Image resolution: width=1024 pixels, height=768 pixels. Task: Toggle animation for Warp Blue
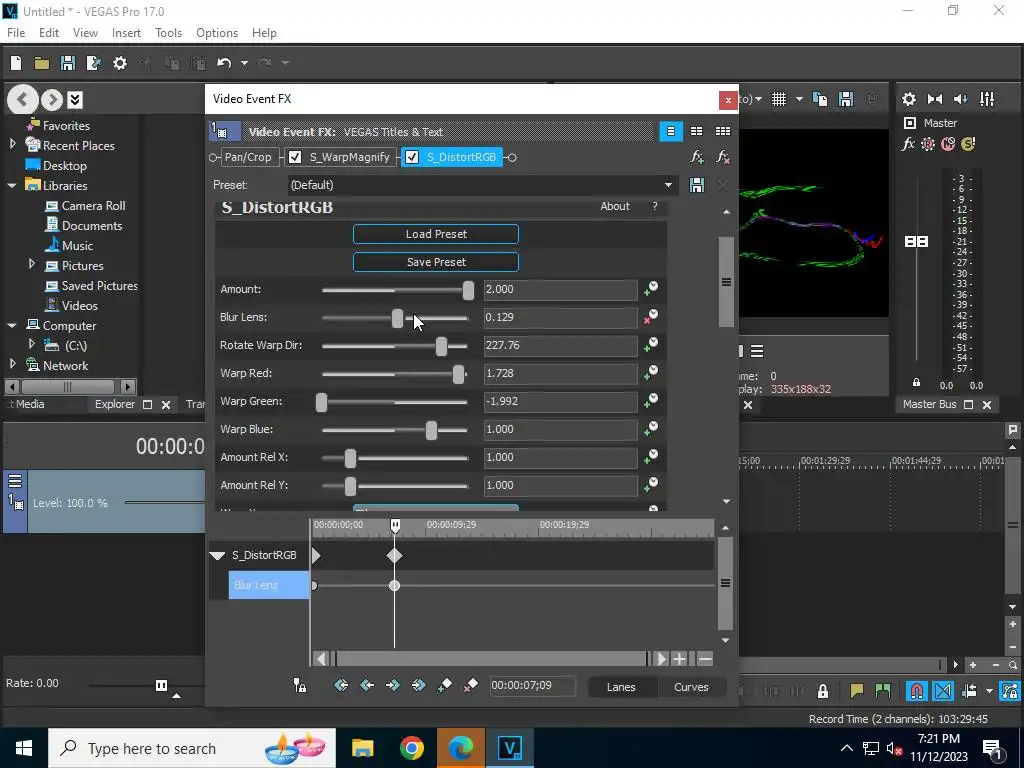coord(651,429)
